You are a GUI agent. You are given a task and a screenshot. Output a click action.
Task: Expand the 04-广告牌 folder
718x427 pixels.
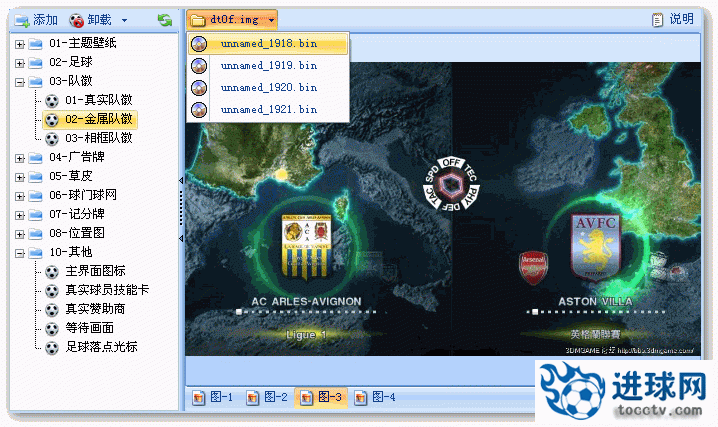pyautogui.click(x=20, y=158)
